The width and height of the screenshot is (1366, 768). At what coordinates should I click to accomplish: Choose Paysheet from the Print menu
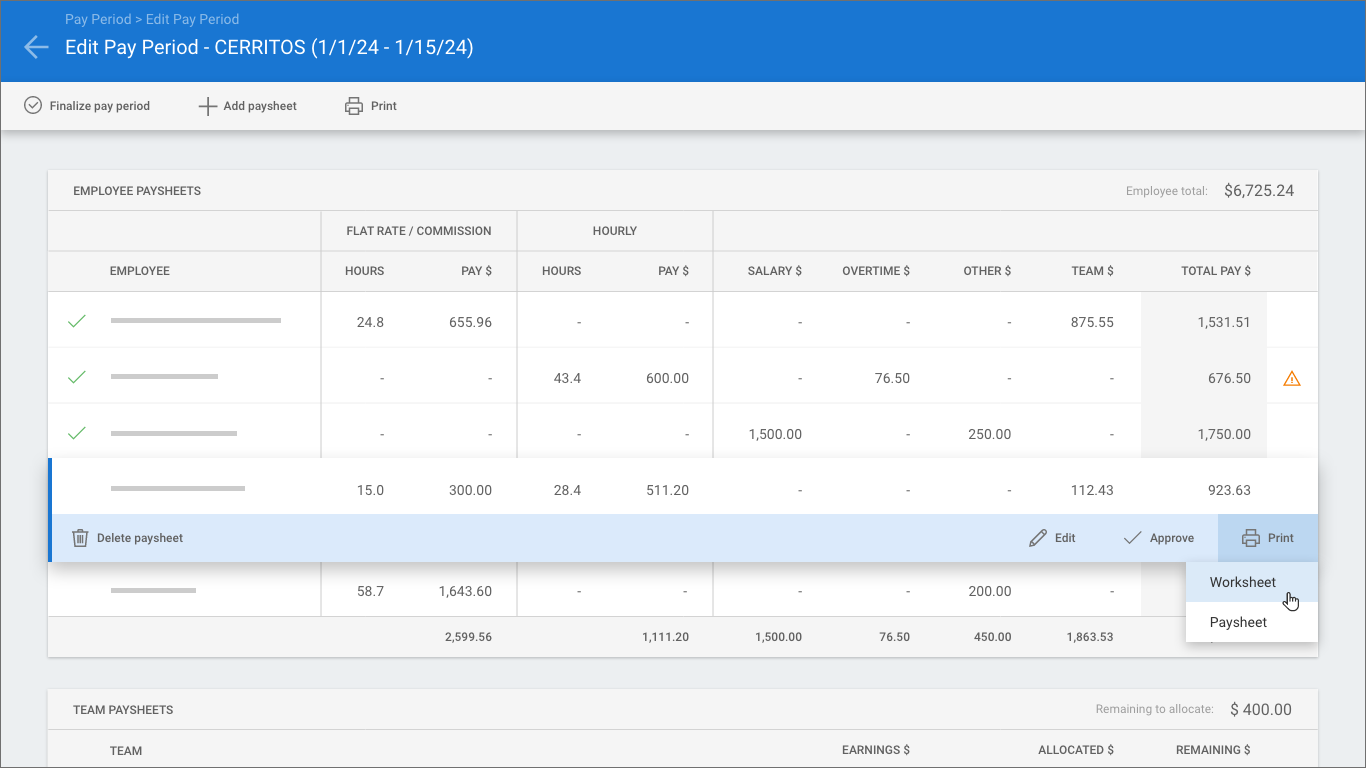[1252, 622]
